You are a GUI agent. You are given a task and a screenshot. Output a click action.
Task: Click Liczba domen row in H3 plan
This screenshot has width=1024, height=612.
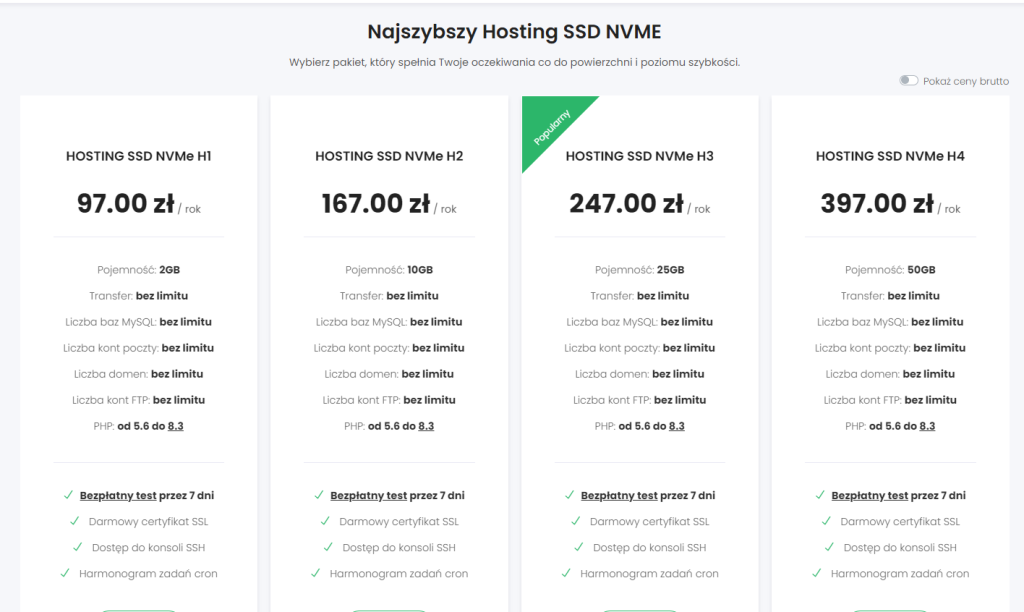point(639,374)
